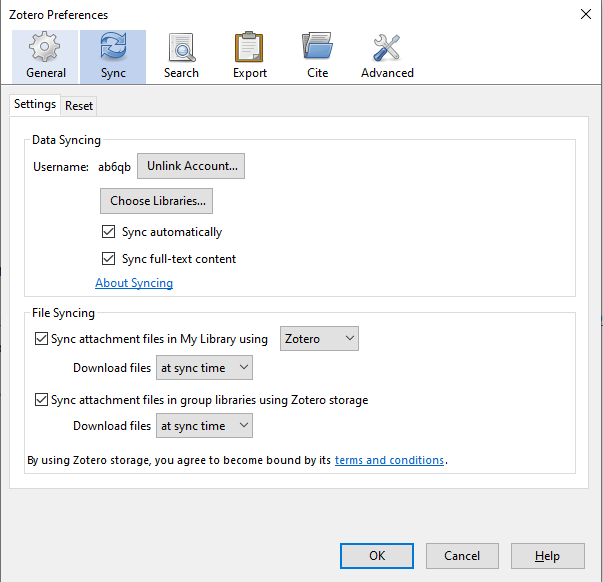
Task: Toggle syncing attachment files in group libraries
Action: tap(41, 400)
